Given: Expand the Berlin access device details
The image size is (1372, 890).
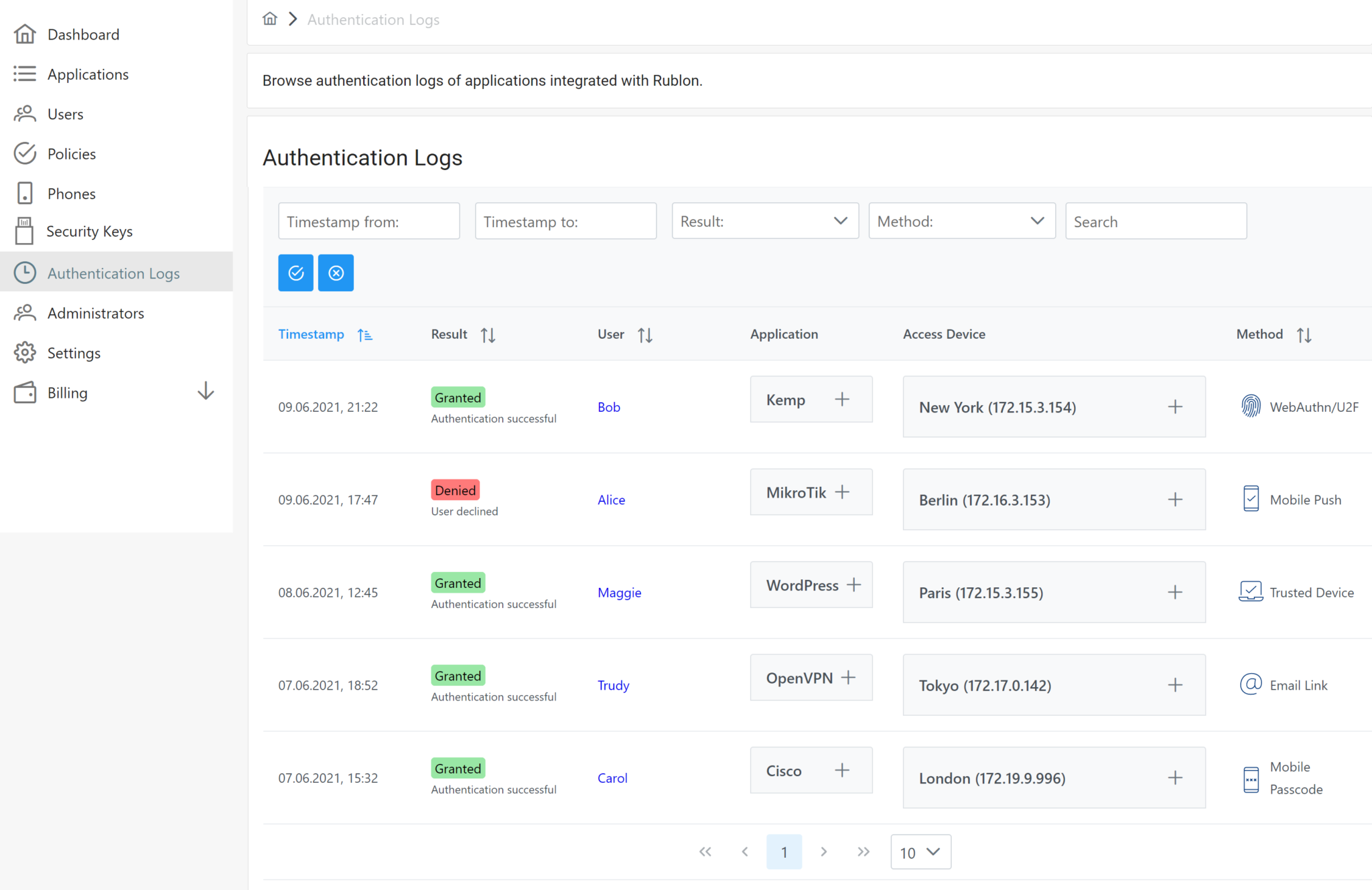Looking at the screenshot, I should pyautogui.click(x=1175, y=500).
